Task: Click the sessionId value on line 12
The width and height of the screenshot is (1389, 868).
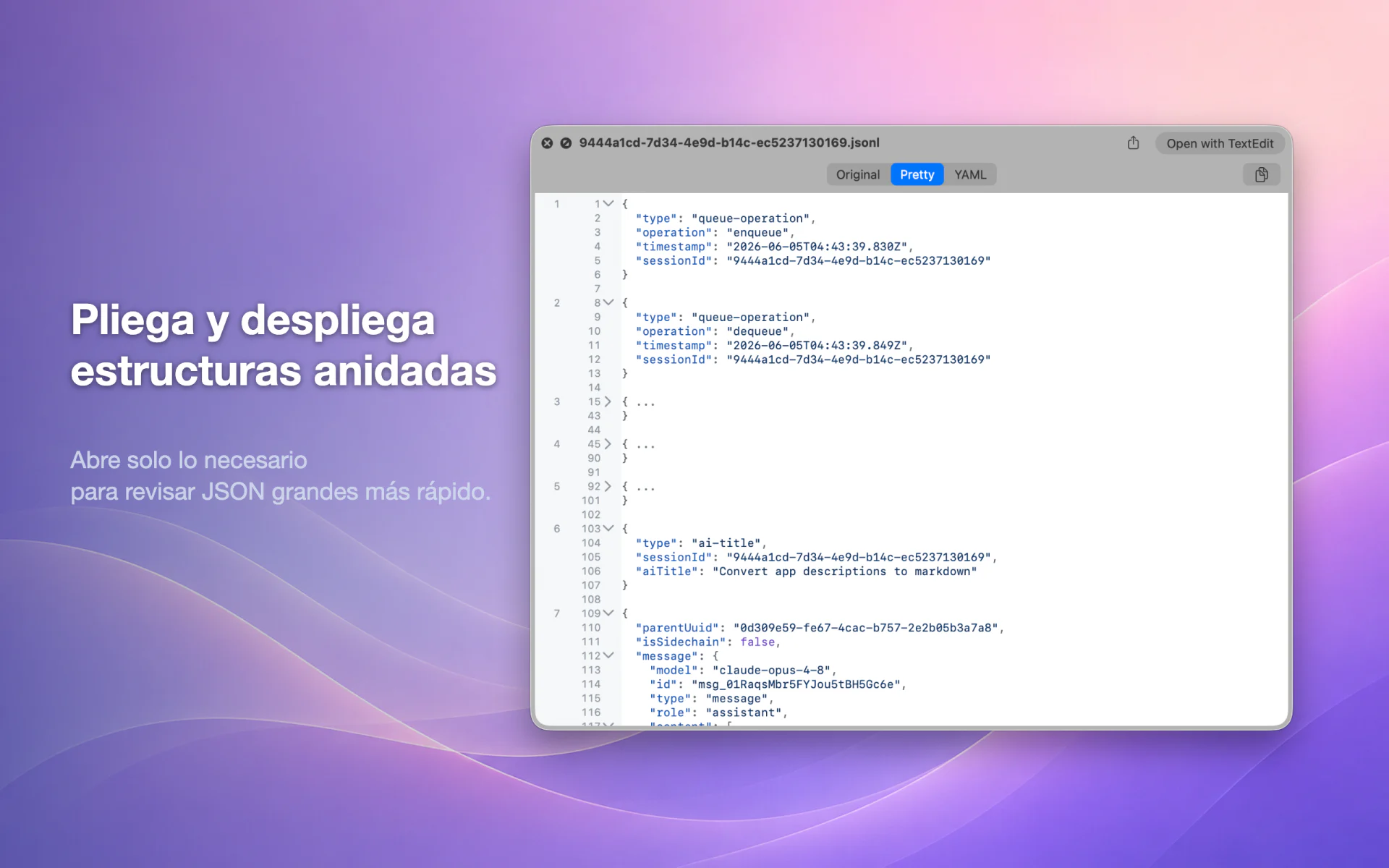Action: [859, 359]
